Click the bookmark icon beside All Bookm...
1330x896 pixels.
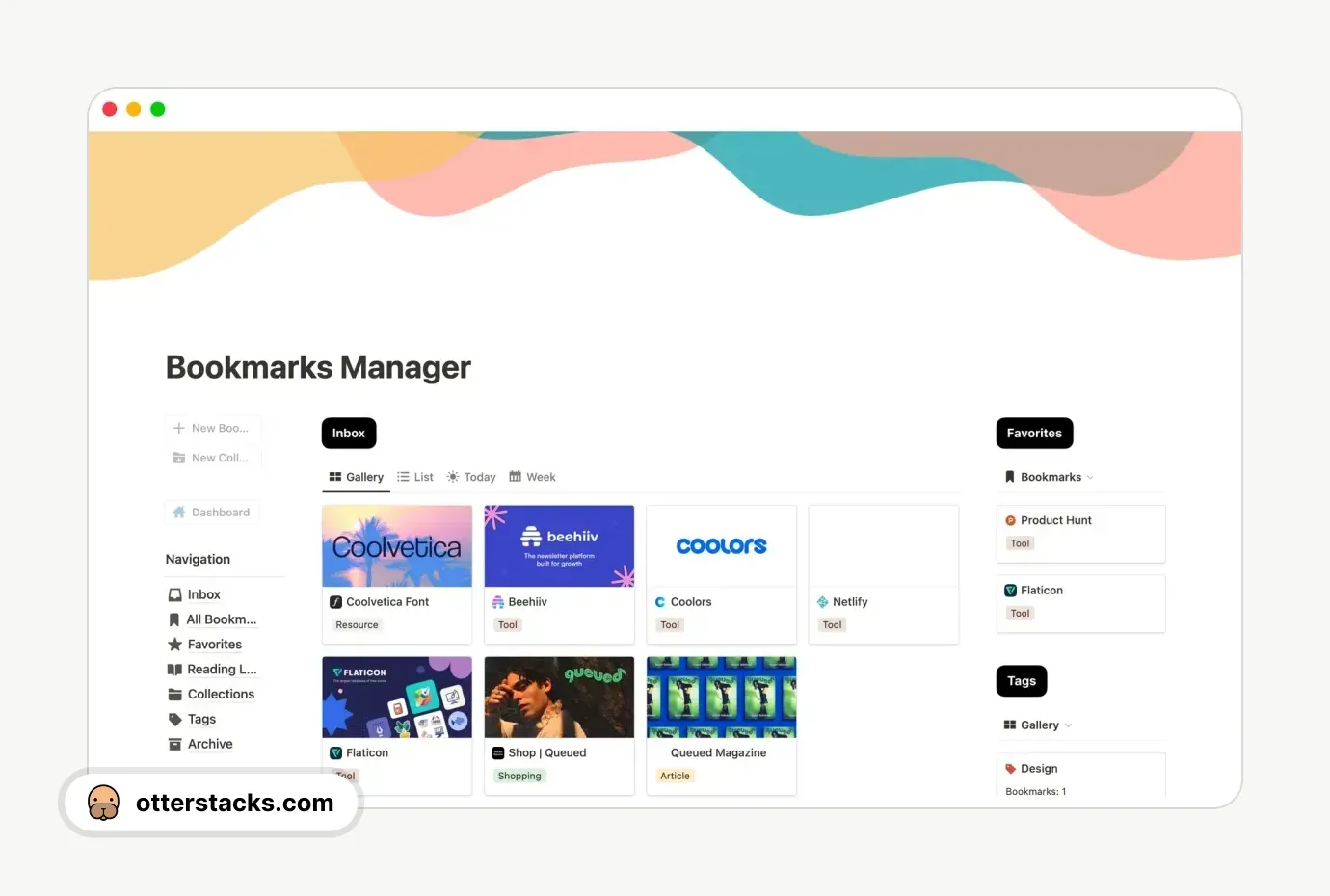coord(174,619)
